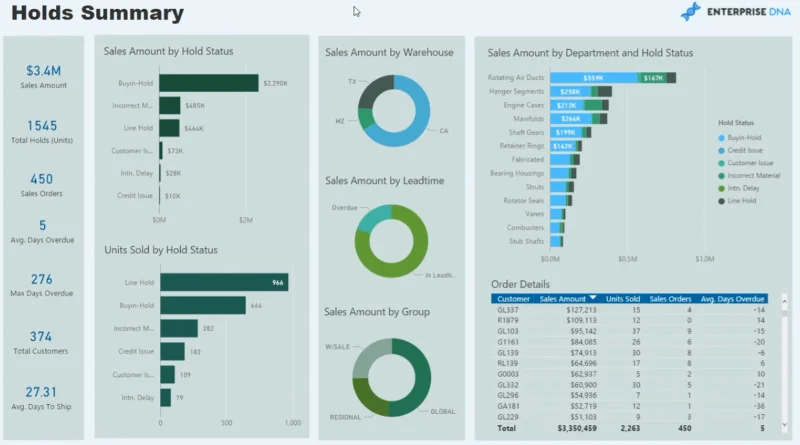Click the Overdue segment of Leadtime donut

point(372,218)
